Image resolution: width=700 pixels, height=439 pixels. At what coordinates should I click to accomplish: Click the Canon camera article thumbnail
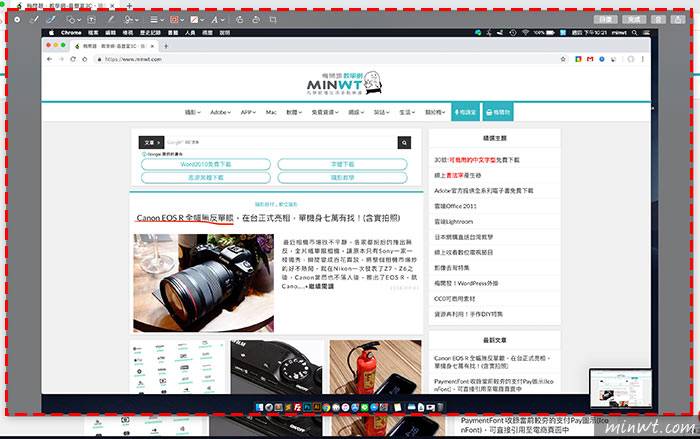(x=203, y=283)
